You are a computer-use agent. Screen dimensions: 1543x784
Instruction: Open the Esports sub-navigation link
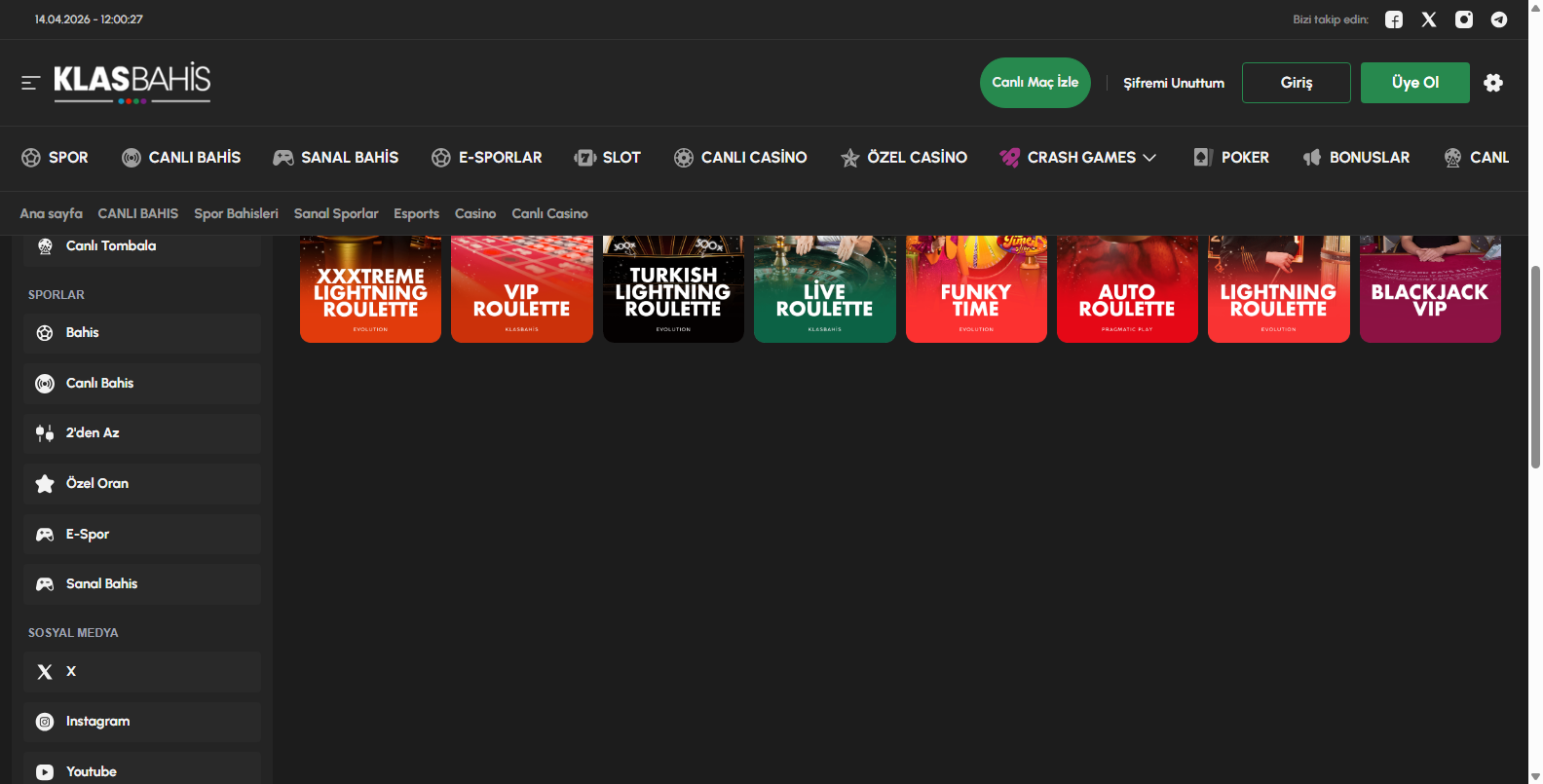point(417,214)
